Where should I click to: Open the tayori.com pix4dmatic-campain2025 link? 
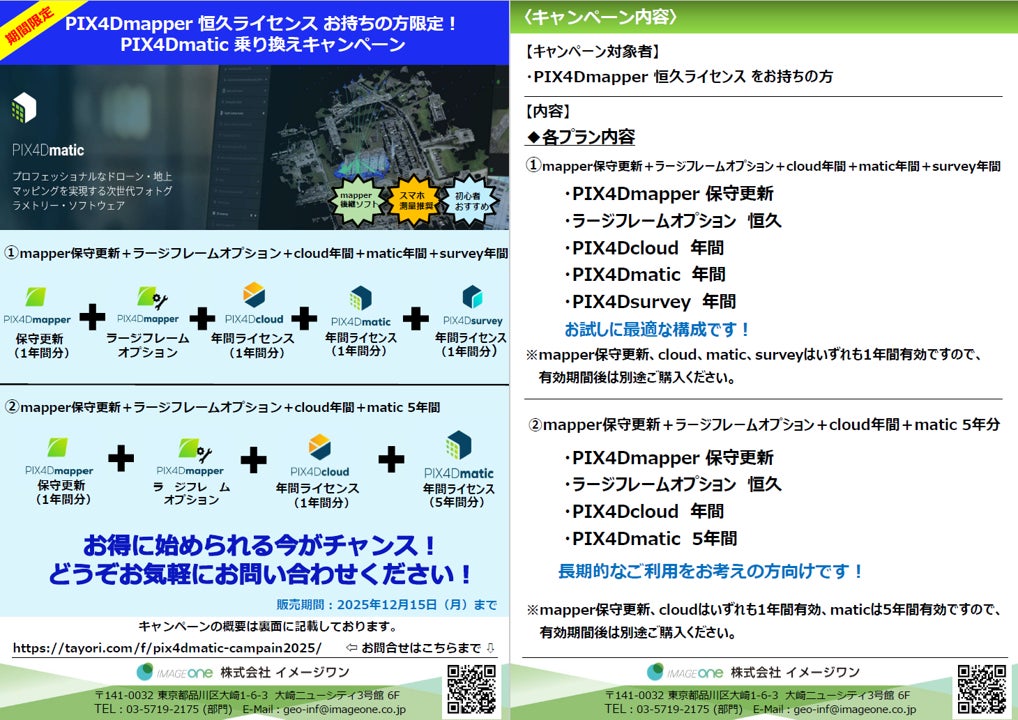(167, 648)
